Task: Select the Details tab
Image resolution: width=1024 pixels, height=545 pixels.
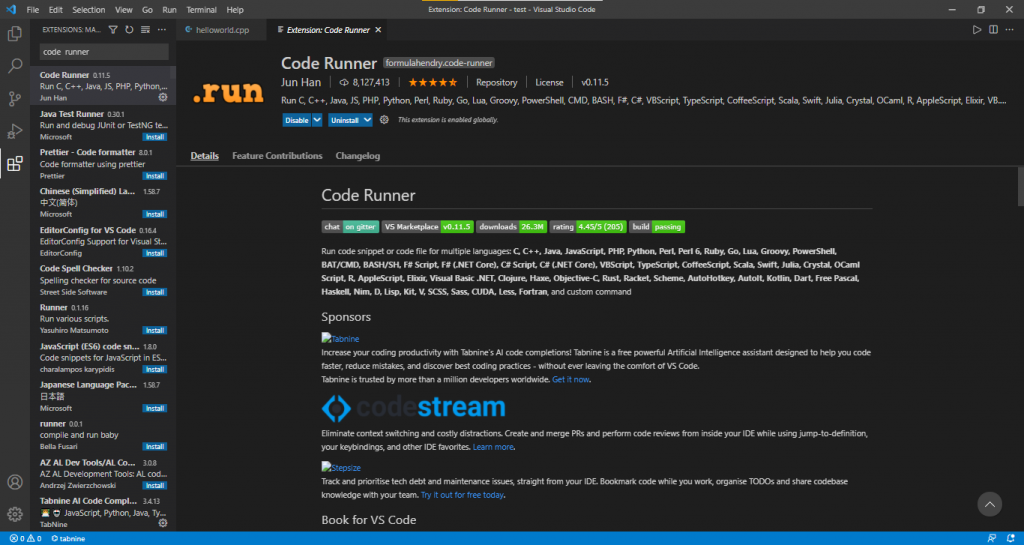Action: point(204,156)
